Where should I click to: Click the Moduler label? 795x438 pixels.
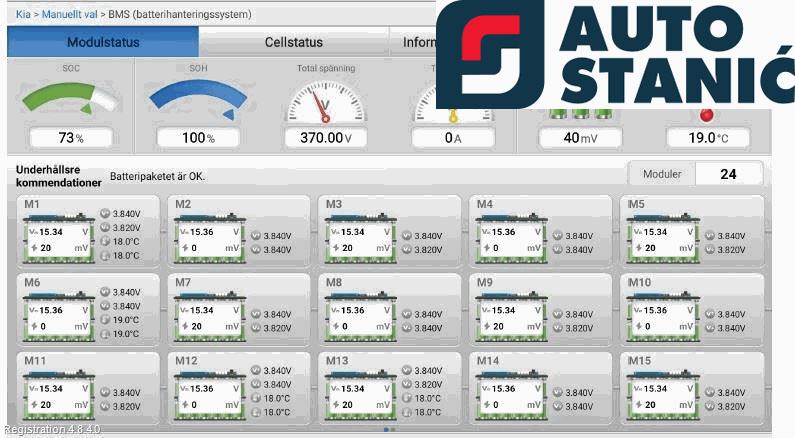pos(662,174)
